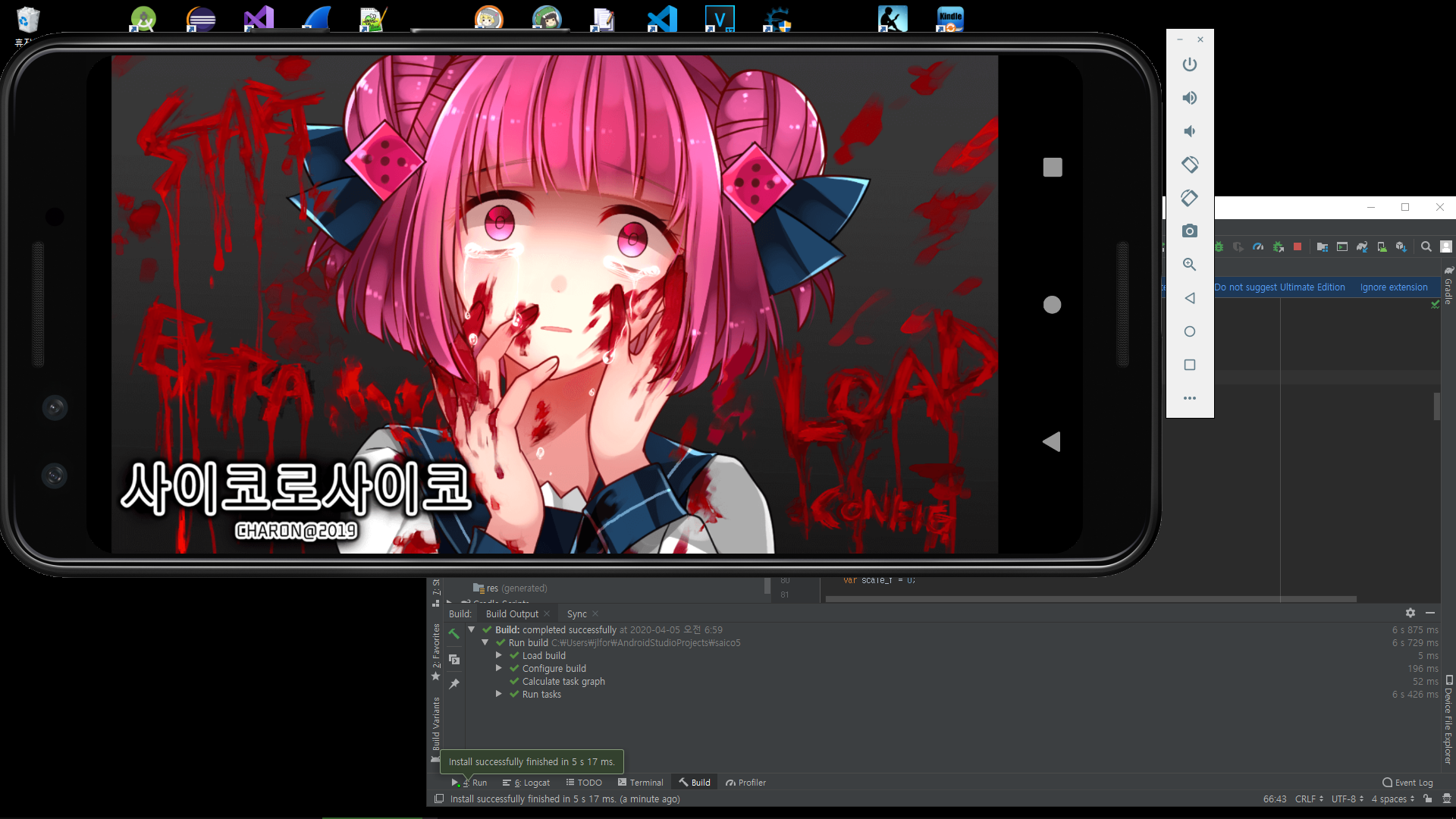Sync project with Gradle files elephant icon
The width and height of the screenshot is (1456, 819).
click(x=1362, y=246)
